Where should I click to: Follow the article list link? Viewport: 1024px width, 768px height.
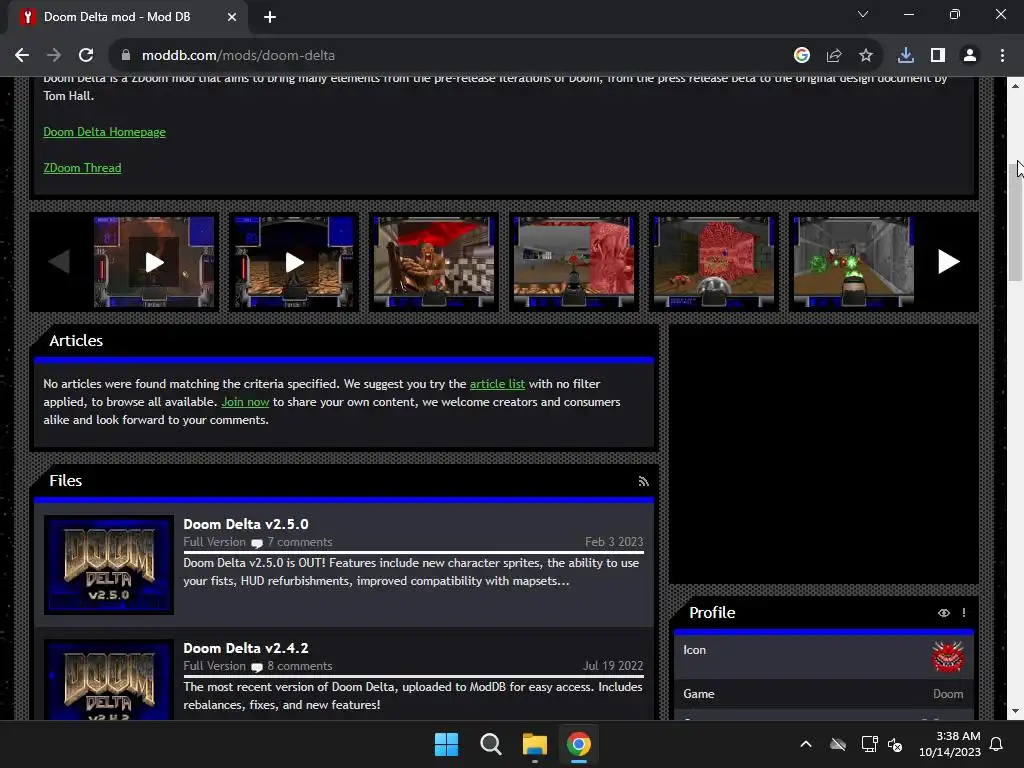point(497,384)
